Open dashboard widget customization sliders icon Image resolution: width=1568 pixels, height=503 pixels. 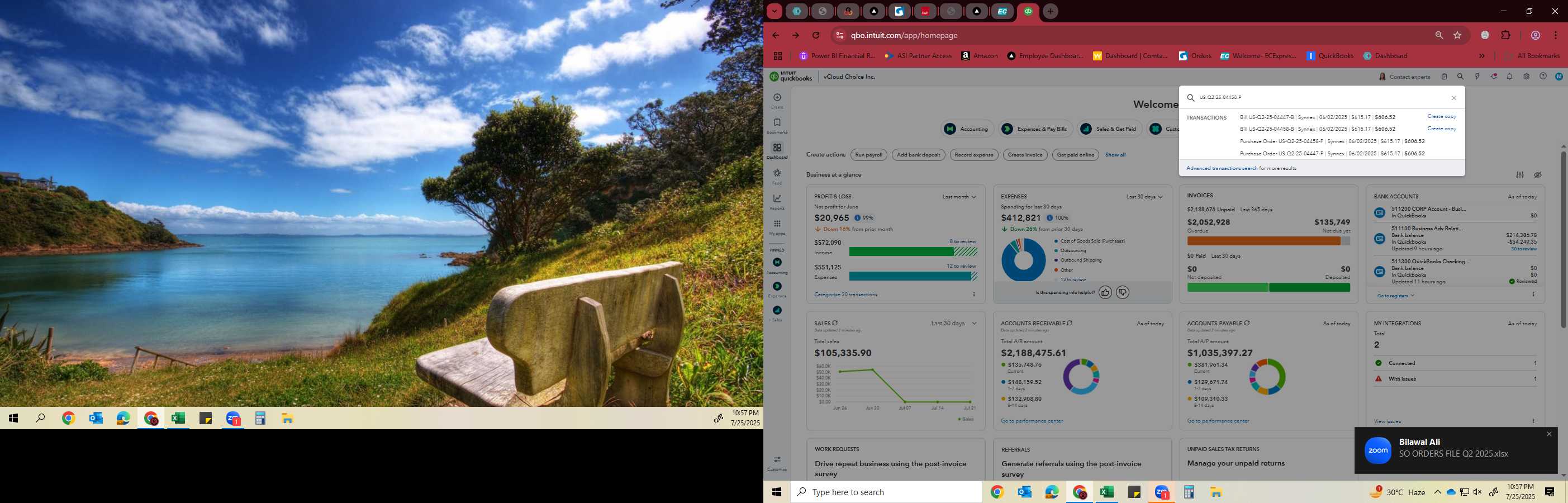coord(1519,175)
